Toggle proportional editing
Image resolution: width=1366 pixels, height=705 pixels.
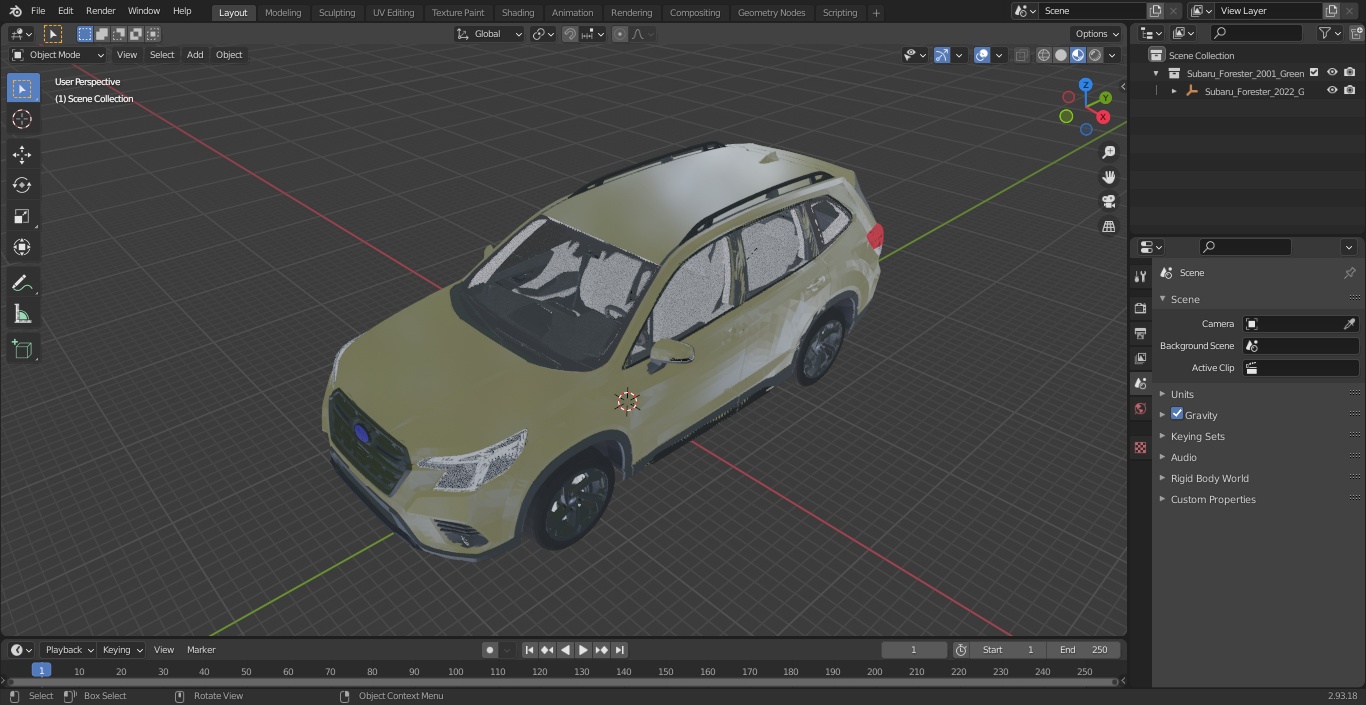click(x=620, y=34)
